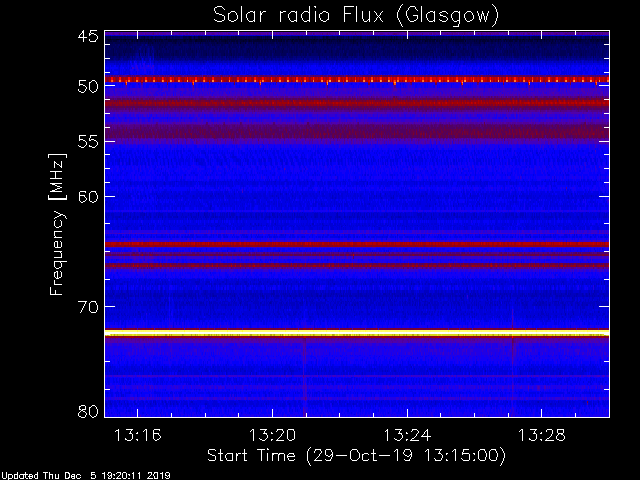Click the bright yellow band near 72 MHz
The width and height of the screenshot is (640, 480).
click(357, 333)
